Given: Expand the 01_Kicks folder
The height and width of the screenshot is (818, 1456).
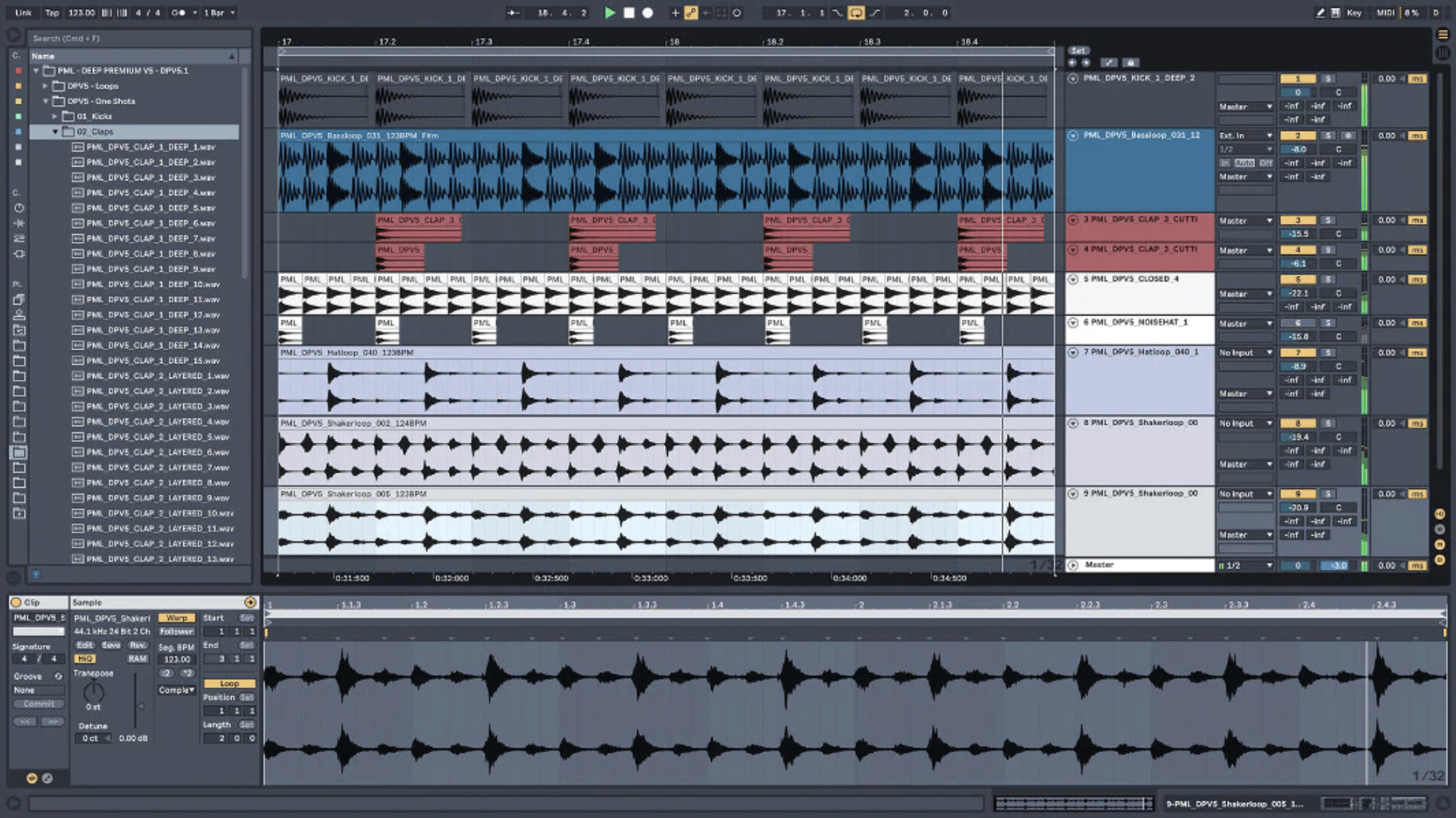Looking at the screenshot, I should (55, 116).
